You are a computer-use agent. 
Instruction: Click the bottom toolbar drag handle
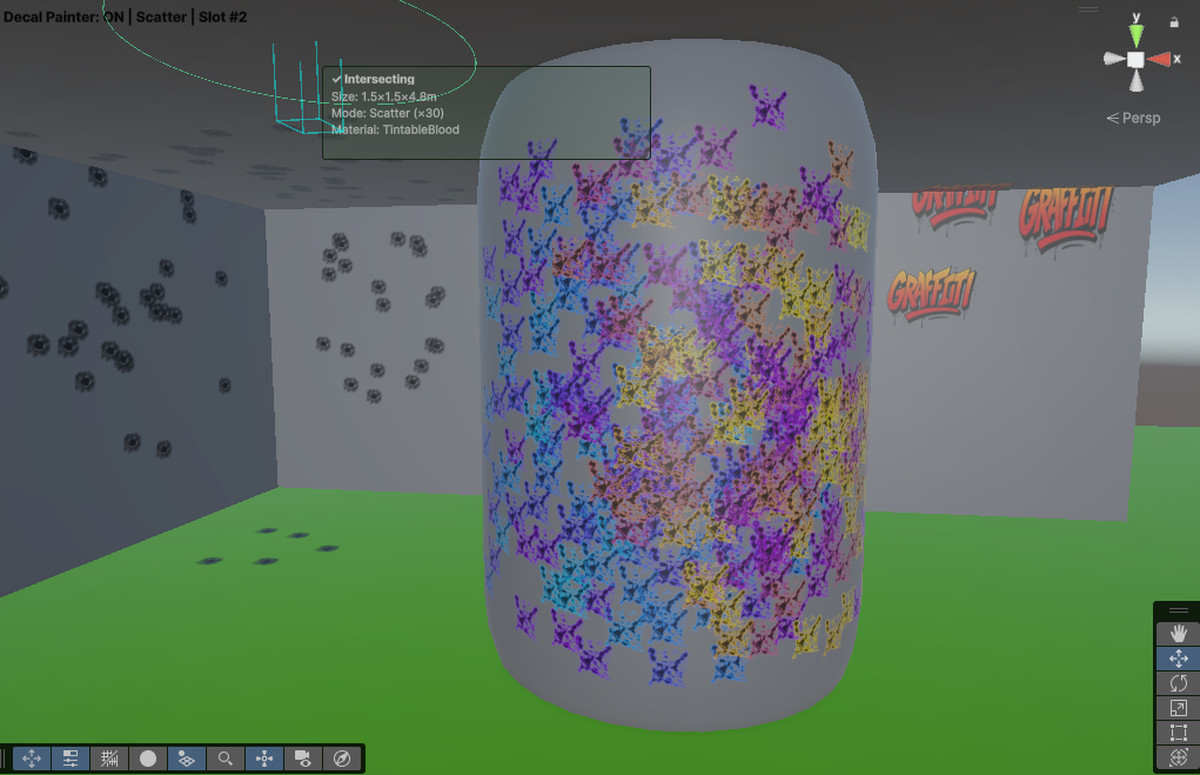tap(5, 759)
